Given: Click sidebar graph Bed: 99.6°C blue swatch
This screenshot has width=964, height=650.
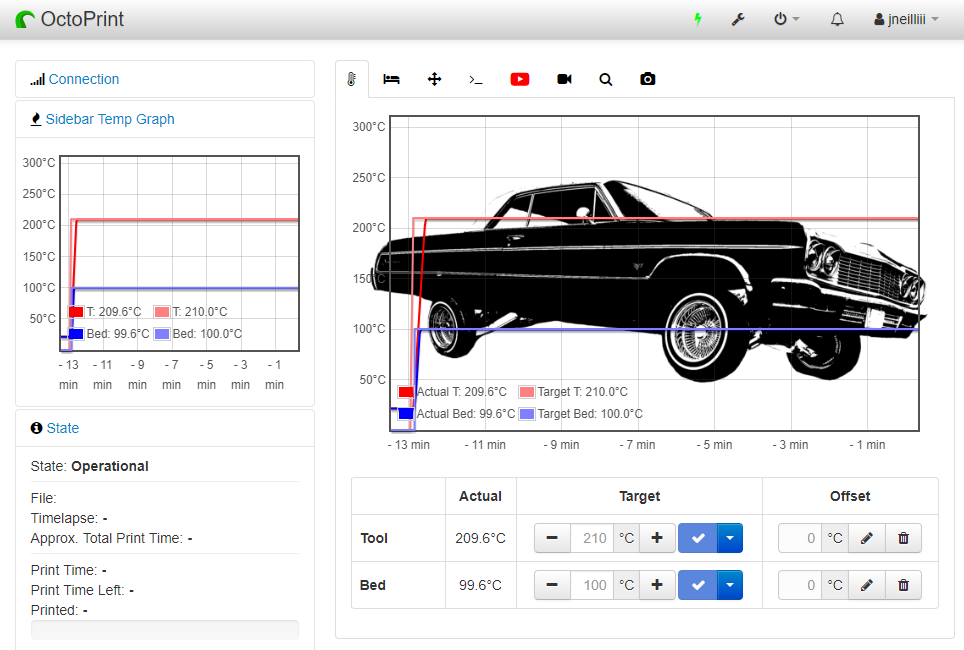Looking at the screenshot, I should point(76,334).
